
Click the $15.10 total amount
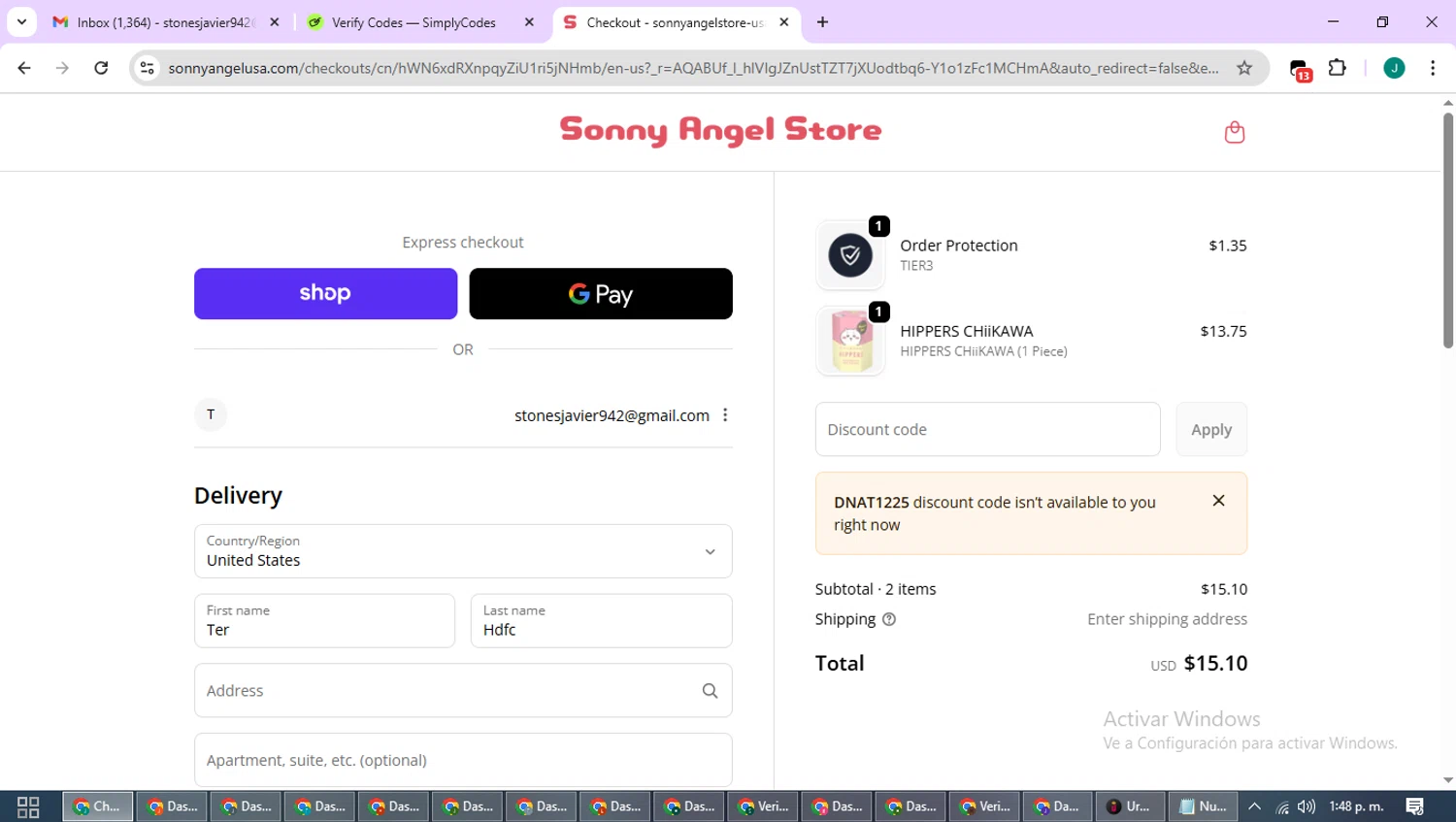coord(1215,663)
